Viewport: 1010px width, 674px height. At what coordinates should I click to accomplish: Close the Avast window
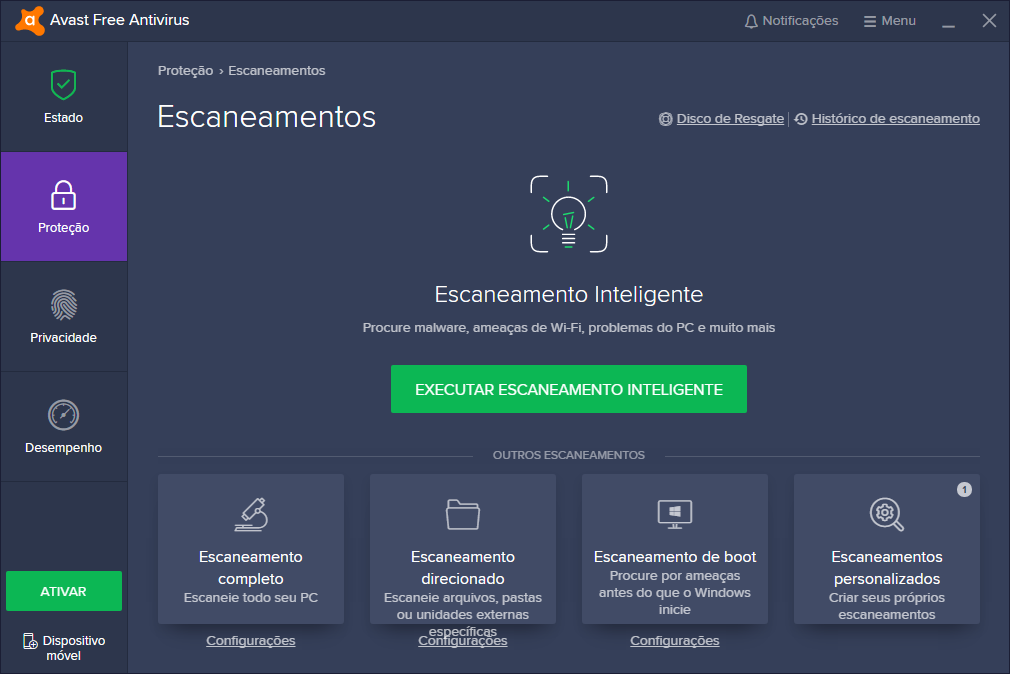click(989, 21)
